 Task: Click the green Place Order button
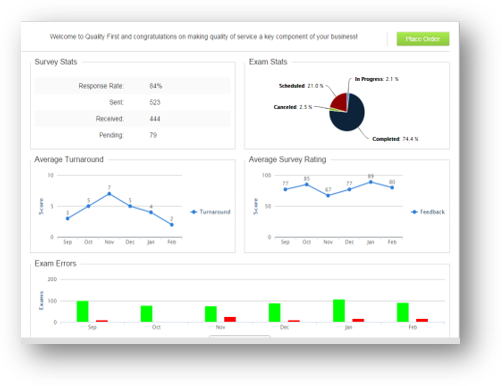(x=422, y=39)
